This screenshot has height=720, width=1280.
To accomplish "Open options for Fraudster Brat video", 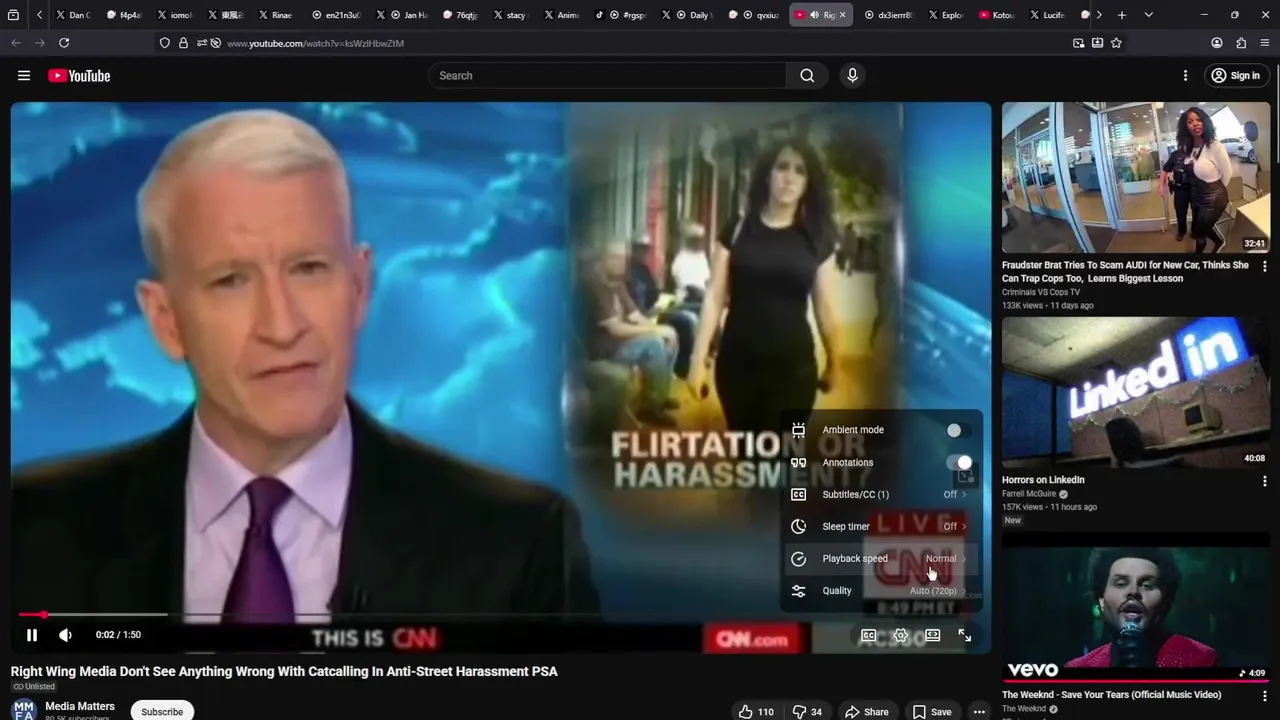I will point(1265,266).
